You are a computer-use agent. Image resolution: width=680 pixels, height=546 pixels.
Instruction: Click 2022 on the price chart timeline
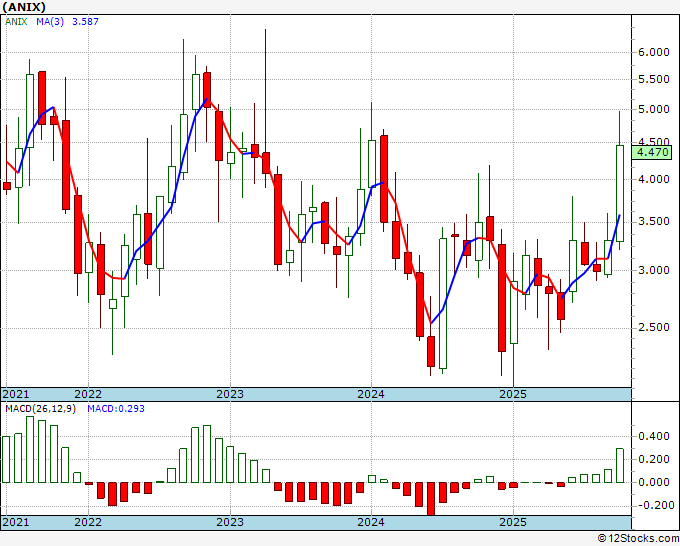(x=88, y=394)
